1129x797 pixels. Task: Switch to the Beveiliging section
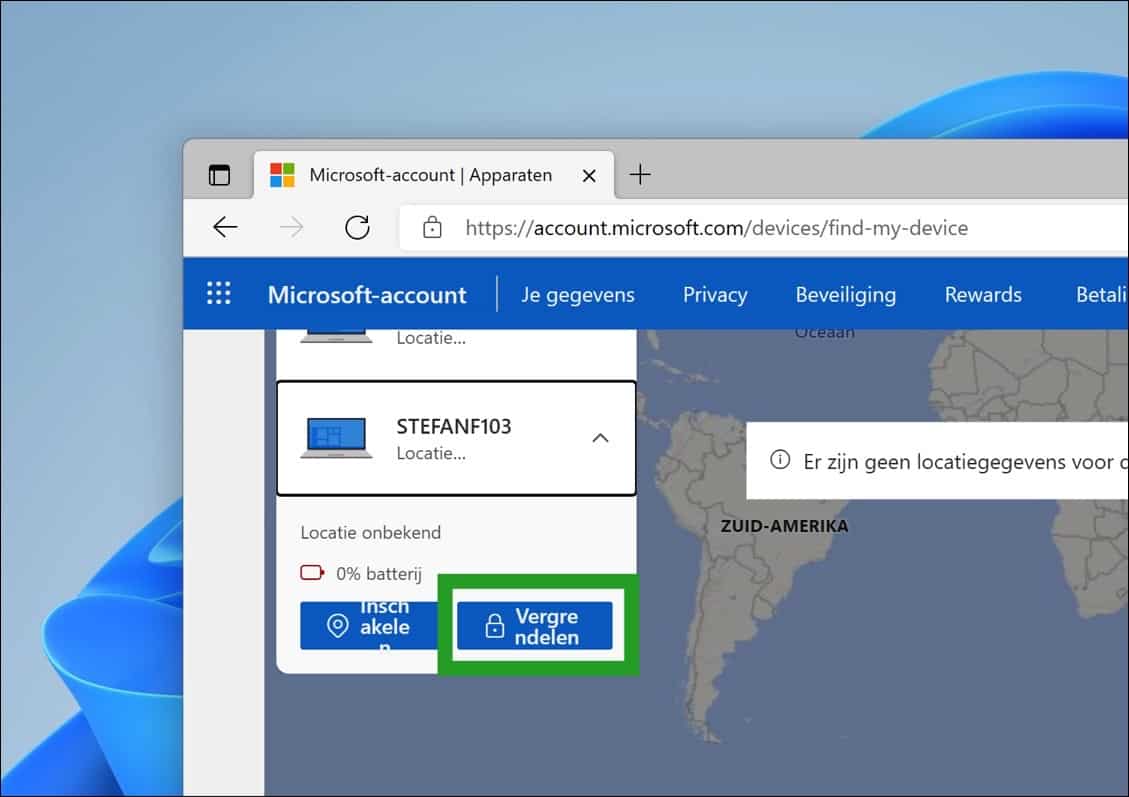[x=845, y=294]
